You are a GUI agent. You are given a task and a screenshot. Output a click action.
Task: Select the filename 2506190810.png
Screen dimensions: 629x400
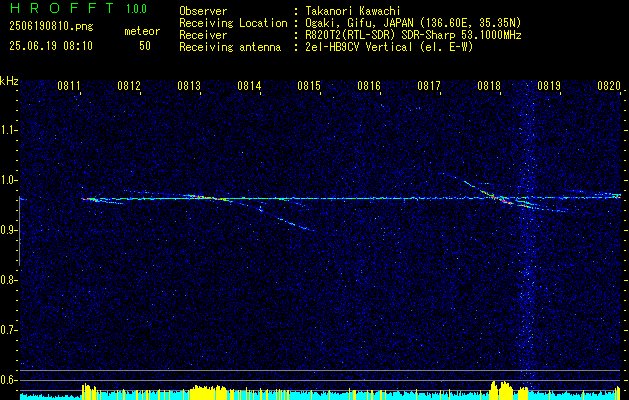51,27
